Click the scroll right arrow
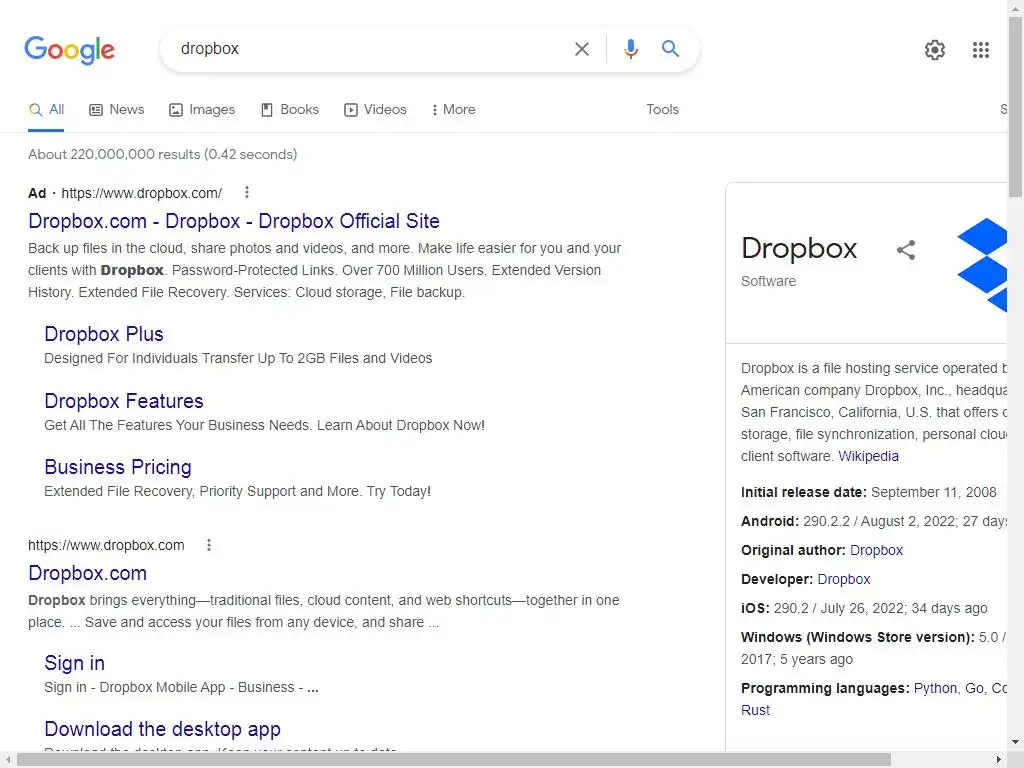The height and width of the screenshot is (768, 1024). click(x=999, y=760)
